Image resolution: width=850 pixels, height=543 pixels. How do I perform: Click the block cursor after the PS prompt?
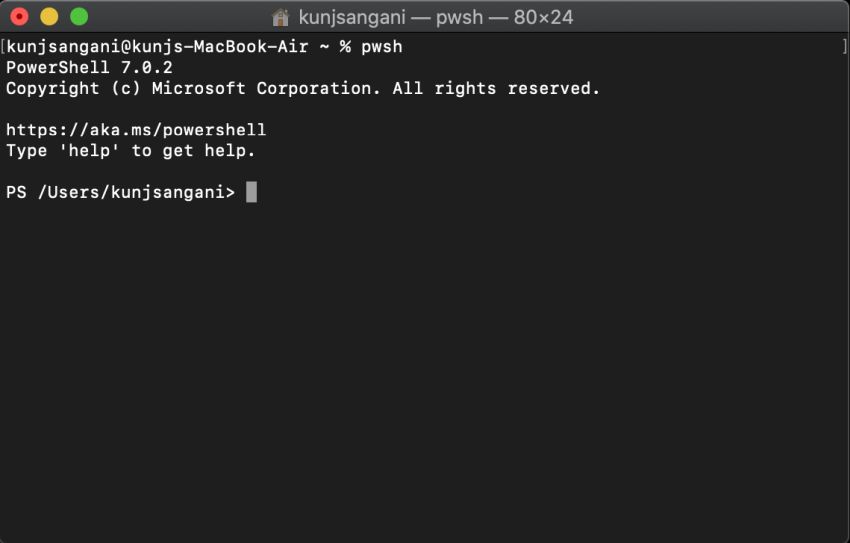coord(252,192)
